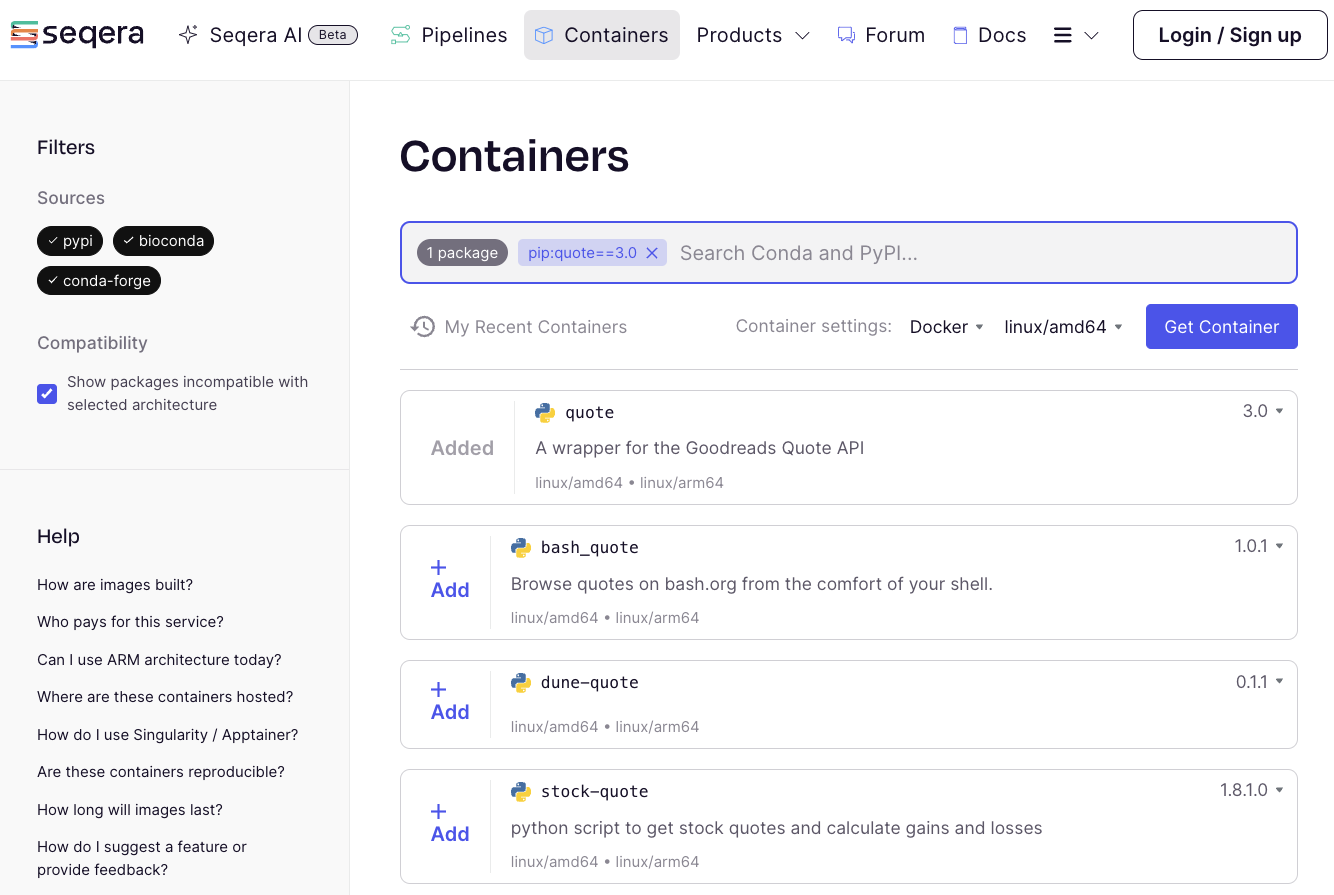This screenshot has height=895, width=1334.
Task: Click the Python icon next to quote package
Action: click(544, 412)
